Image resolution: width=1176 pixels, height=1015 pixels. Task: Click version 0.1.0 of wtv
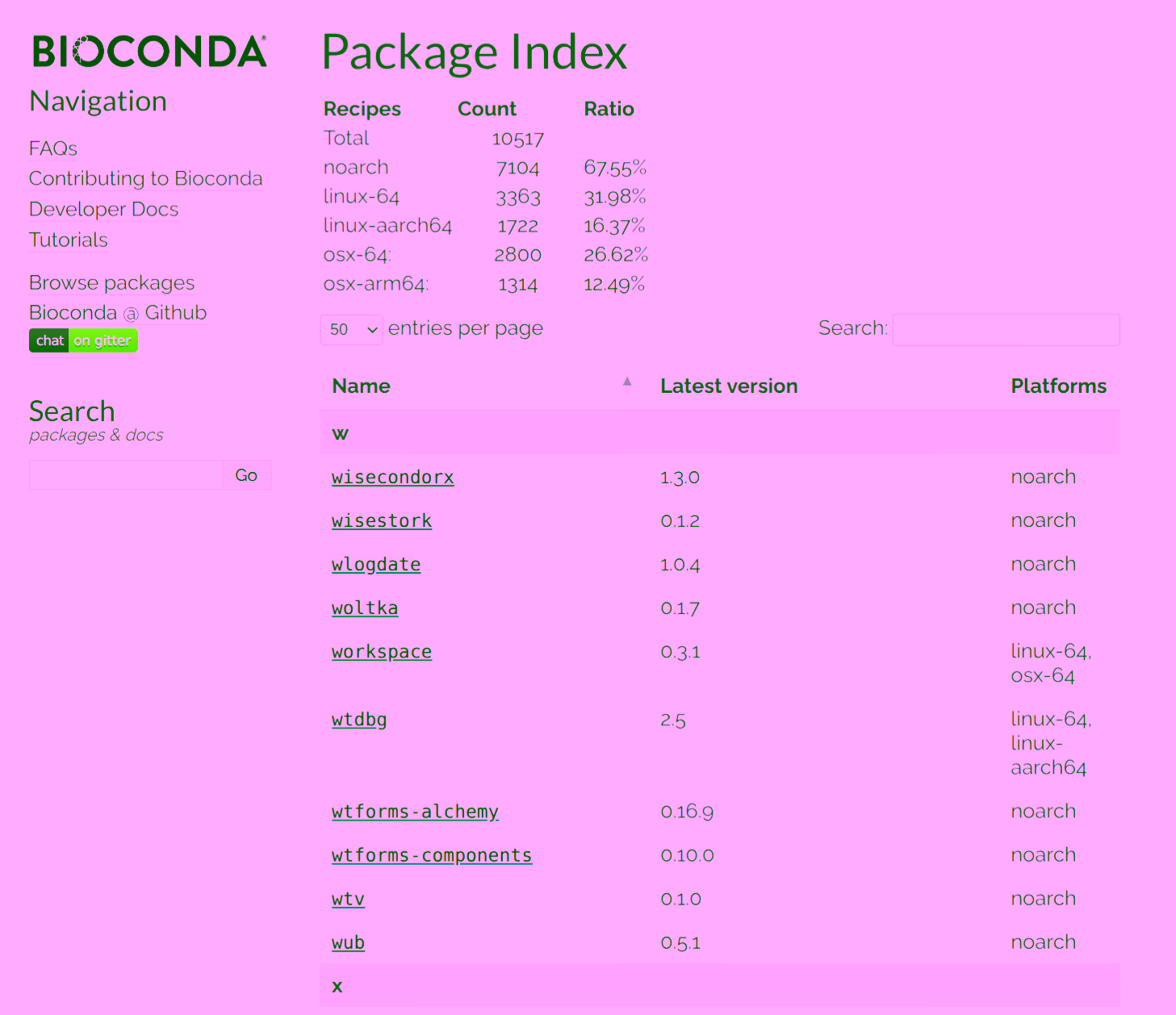pyautogui.click(x=680, y=899)
